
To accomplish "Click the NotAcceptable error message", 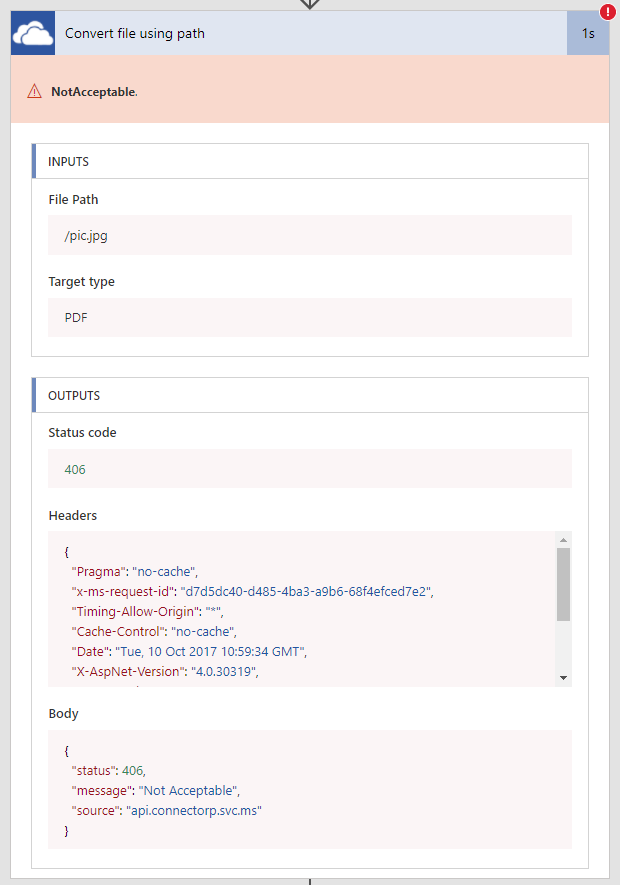I will pos(94,92).
